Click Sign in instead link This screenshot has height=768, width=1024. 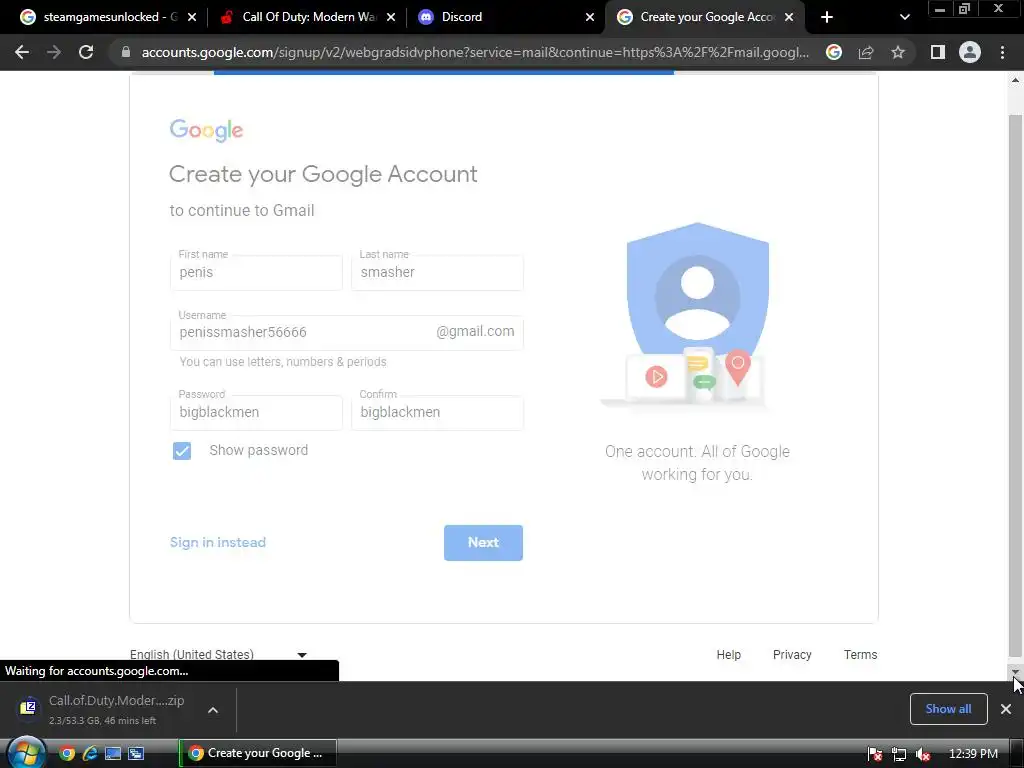[218, 543]
